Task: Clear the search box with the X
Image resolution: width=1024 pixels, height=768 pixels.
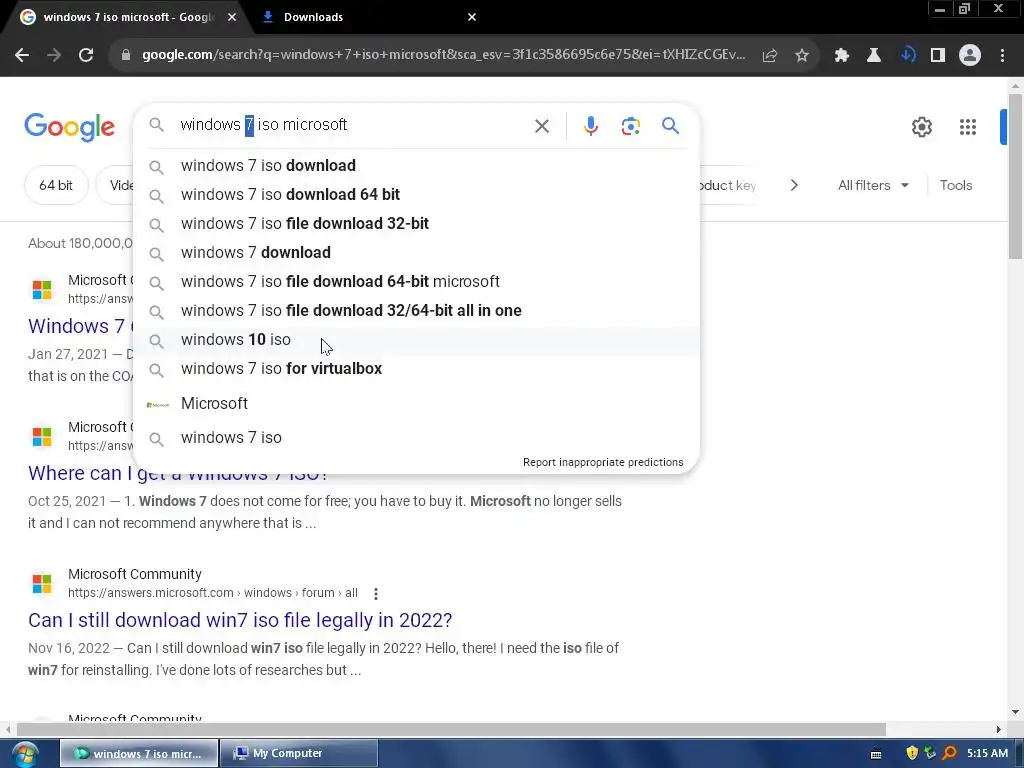Action: pyautogui.click(x=542, y=126)
